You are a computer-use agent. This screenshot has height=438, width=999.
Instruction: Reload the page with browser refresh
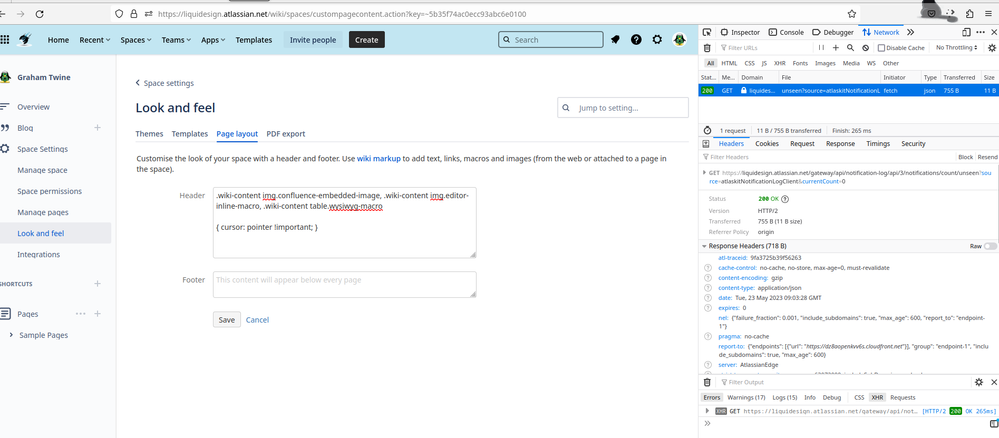[40, 13]
